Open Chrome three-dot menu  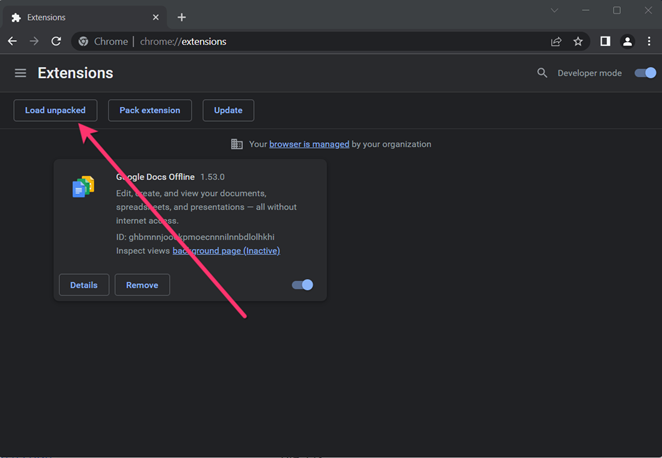pyautogui.click(x=649, y=42)
